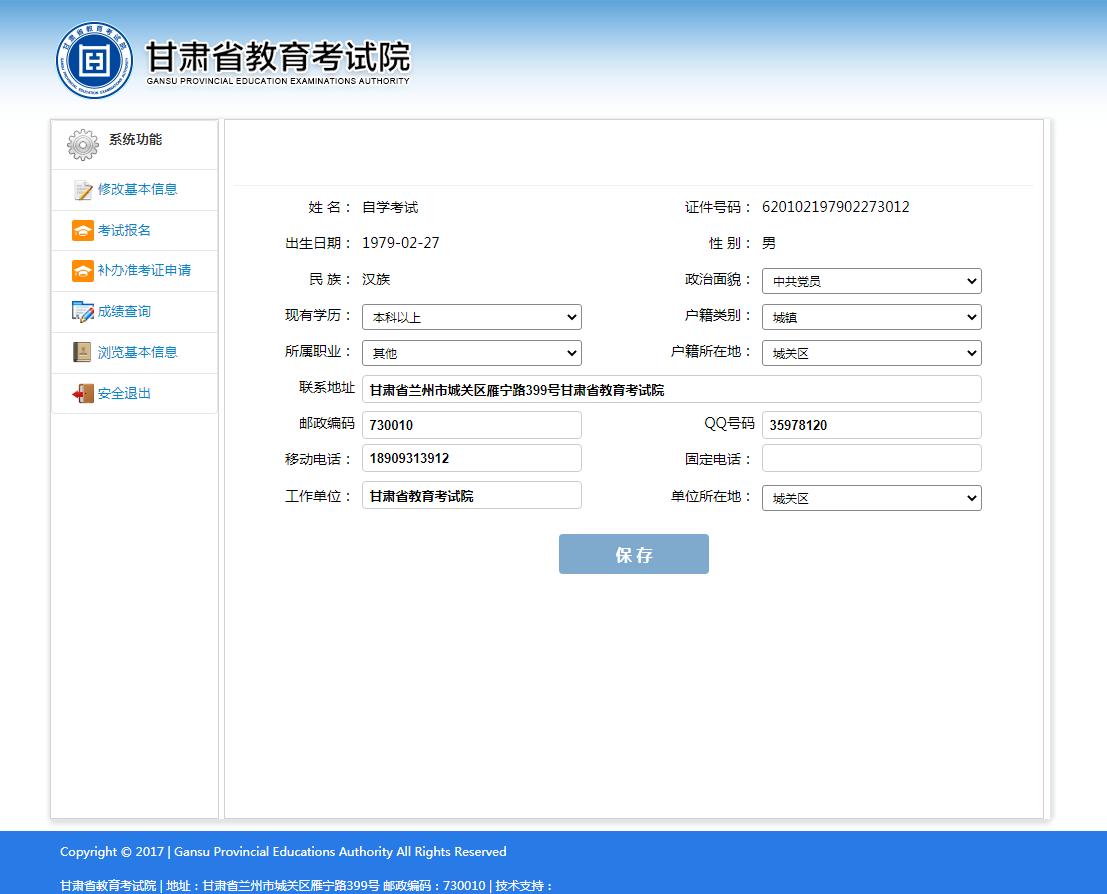The image size is (1107, 894).
Task: Select the 成绩查询 menu item
Action: (124, 312)
